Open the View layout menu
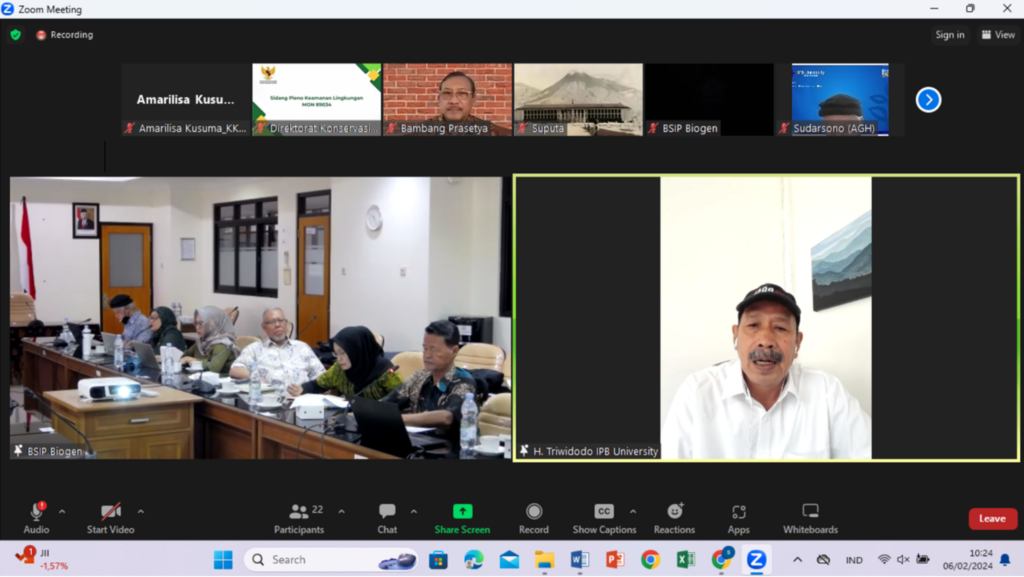1024x577 pixels. (x=998, y=35)
